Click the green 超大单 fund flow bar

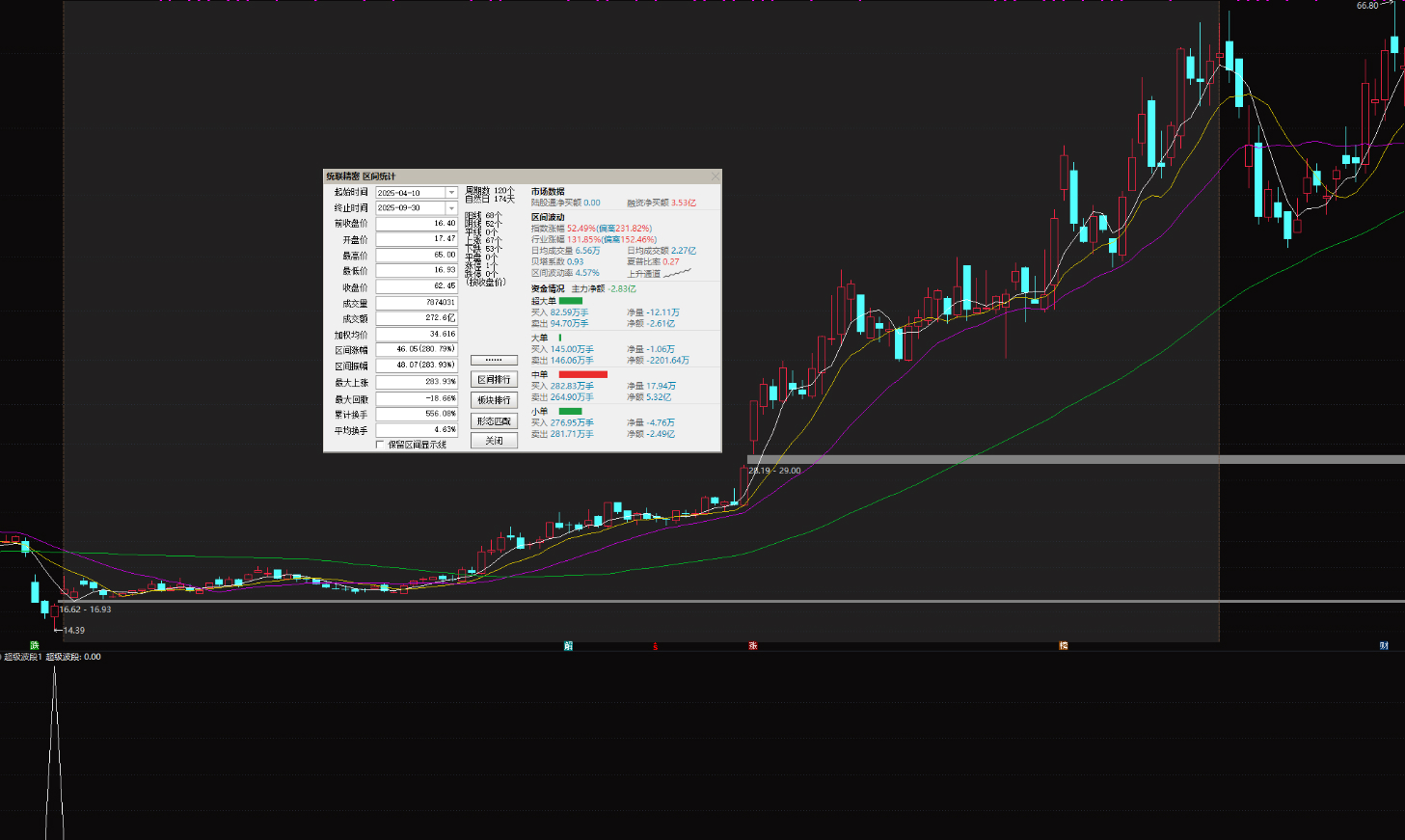570,301
